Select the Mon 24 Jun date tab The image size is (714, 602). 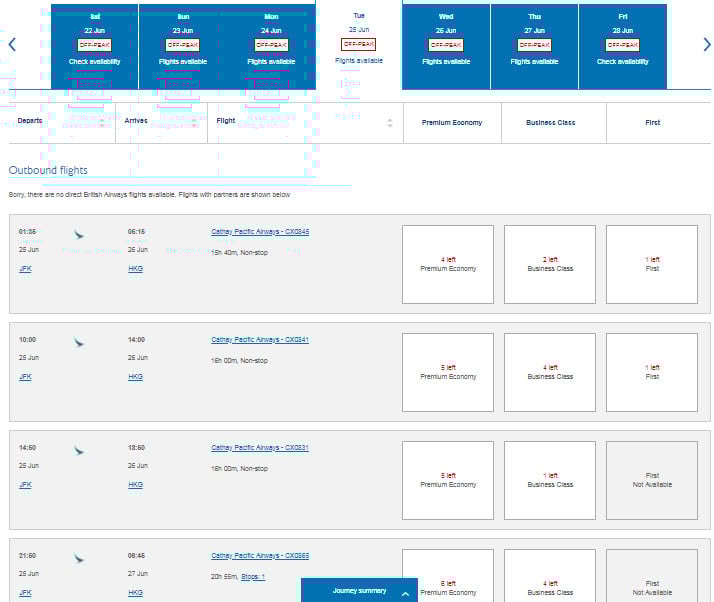271,47
